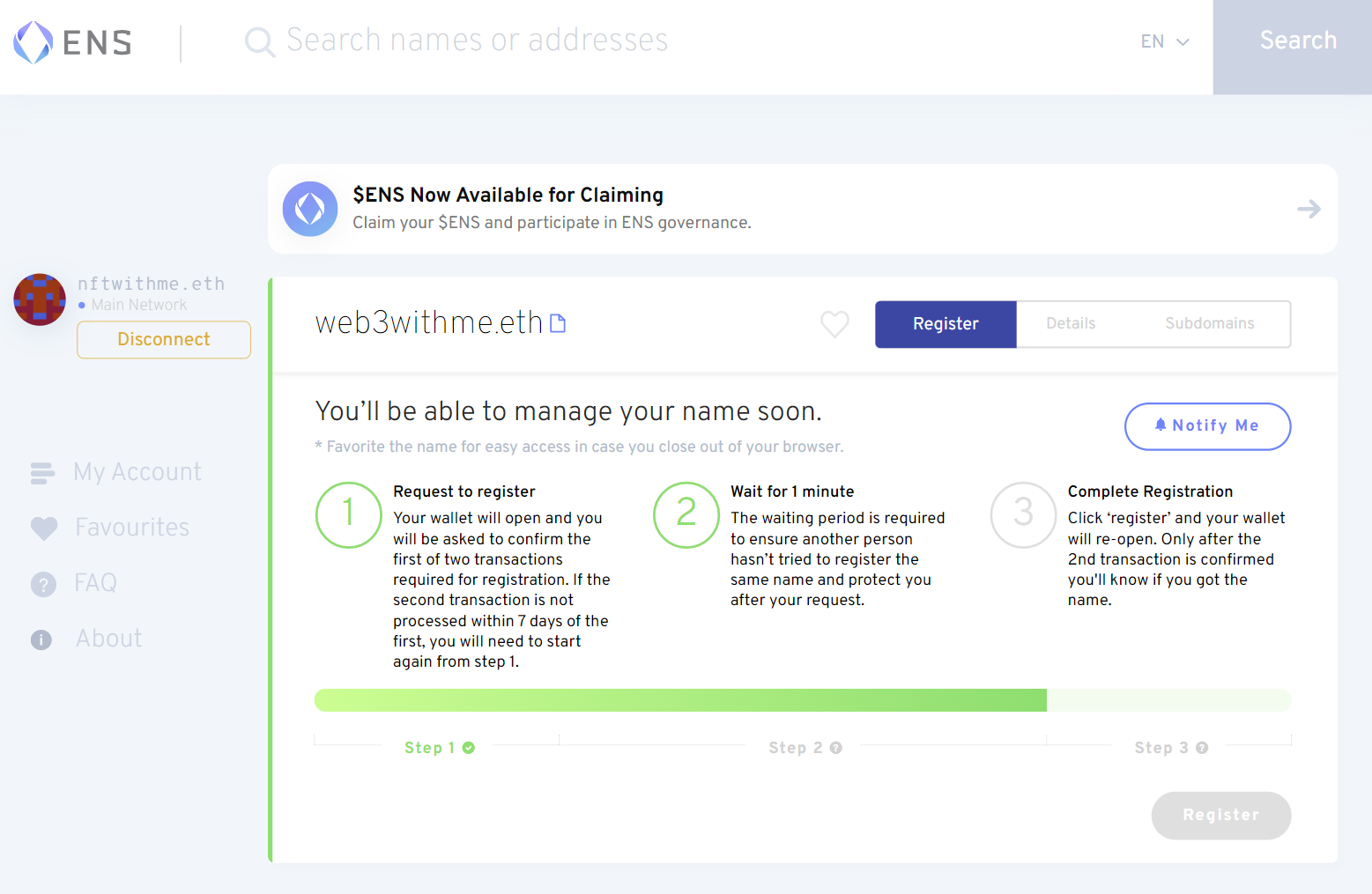
Task: Click the Step 3 help icon
Action: coord(1202,748)
